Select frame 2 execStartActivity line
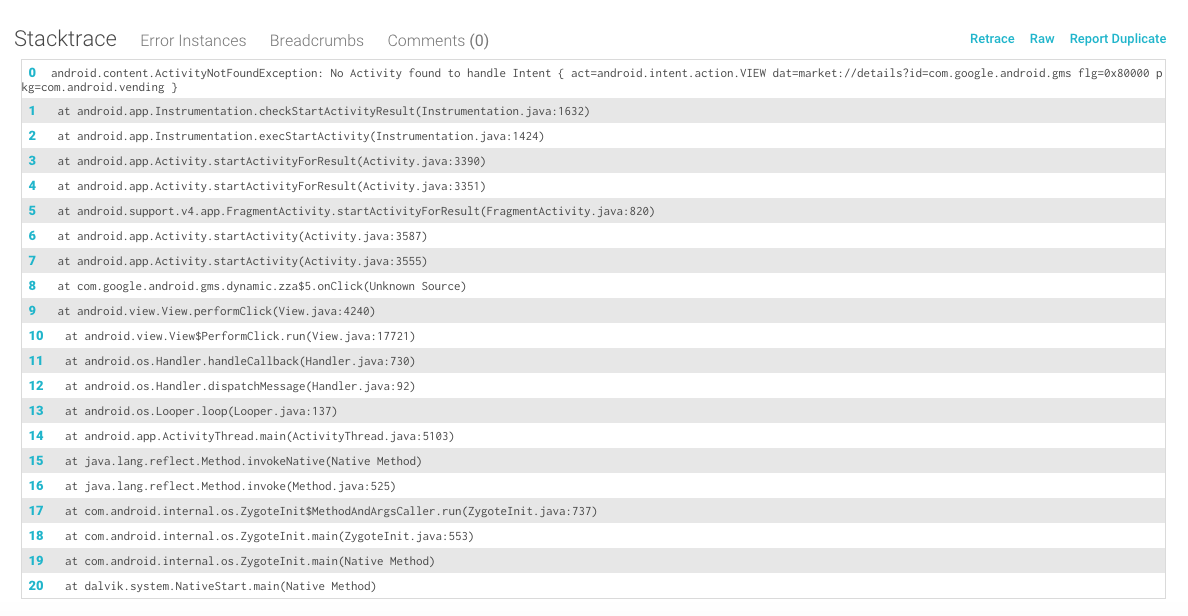The height and width of the screenshot is (616, 1188). pos(300,136)
